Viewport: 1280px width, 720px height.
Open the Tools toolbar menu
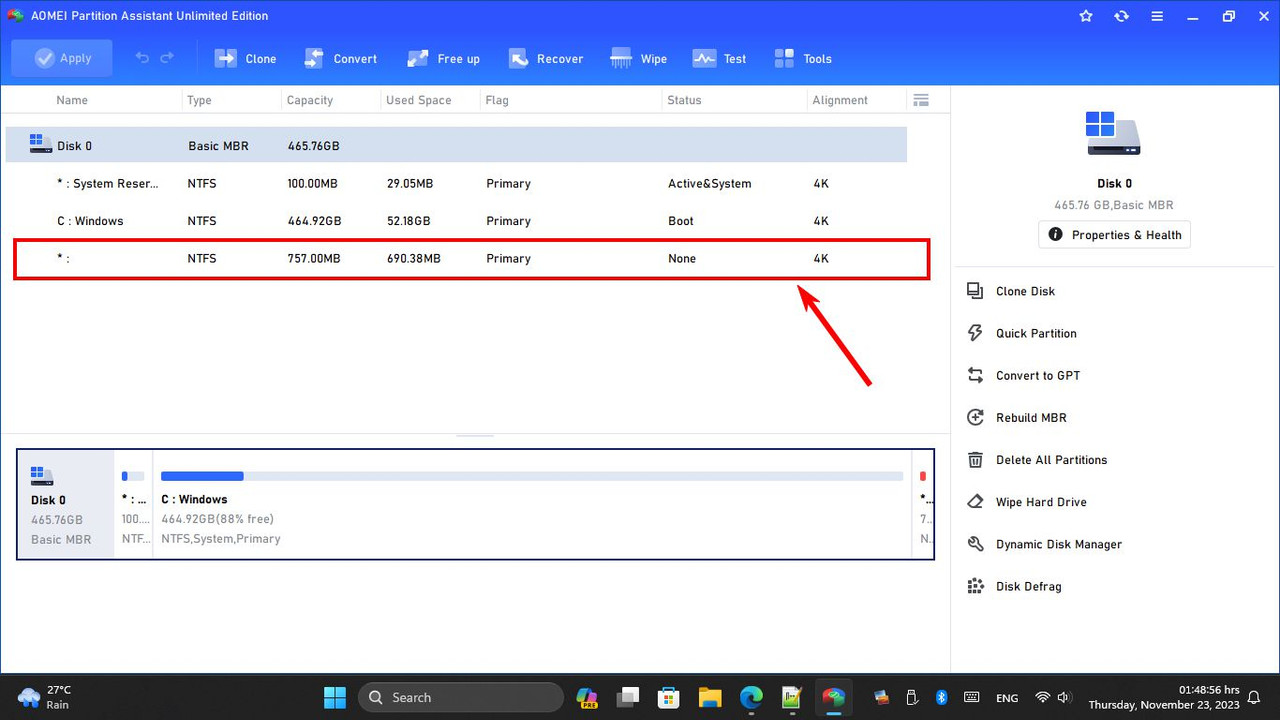(x=803, y=59)
